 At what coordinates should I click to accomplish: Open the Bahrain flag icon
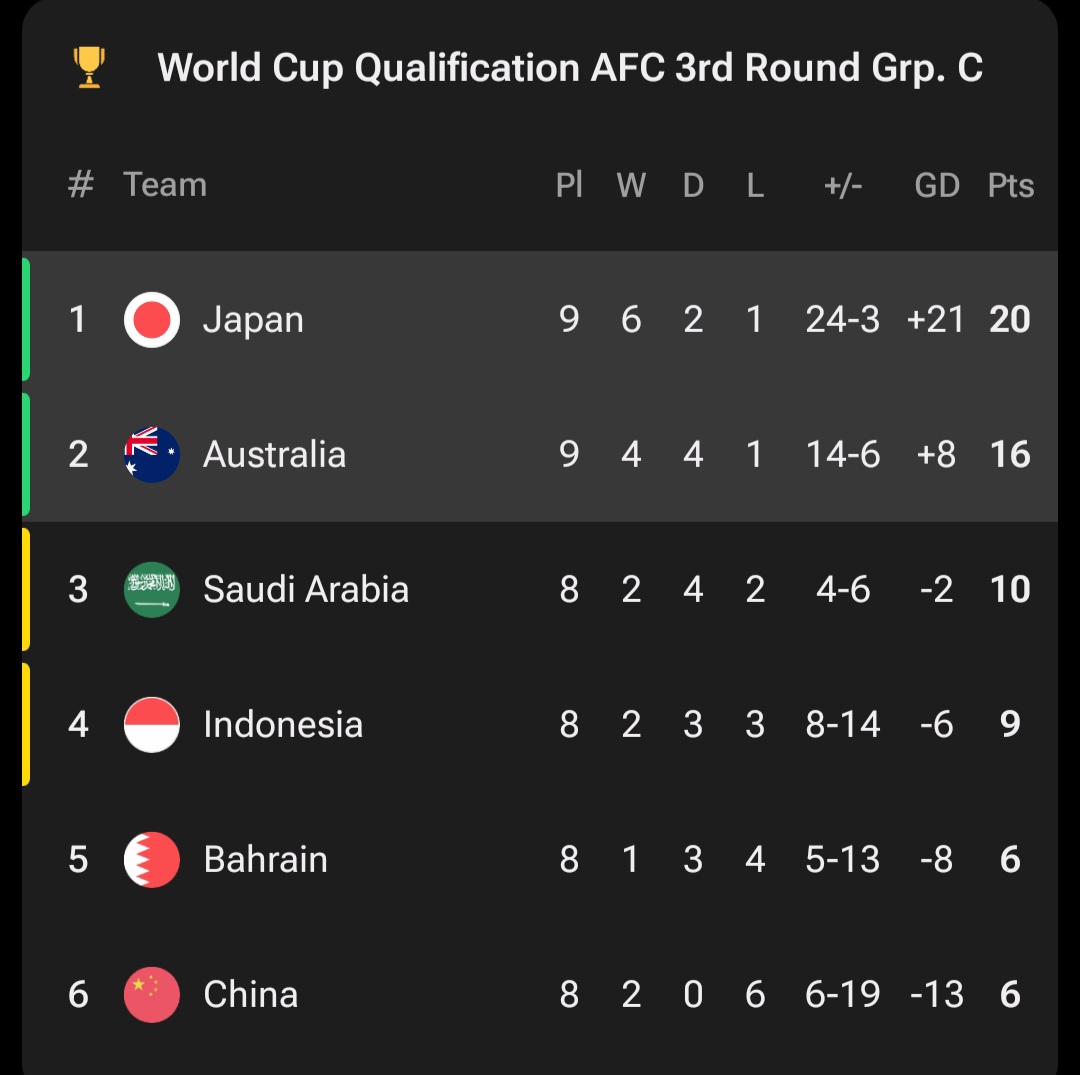click(x=152, y=859)
